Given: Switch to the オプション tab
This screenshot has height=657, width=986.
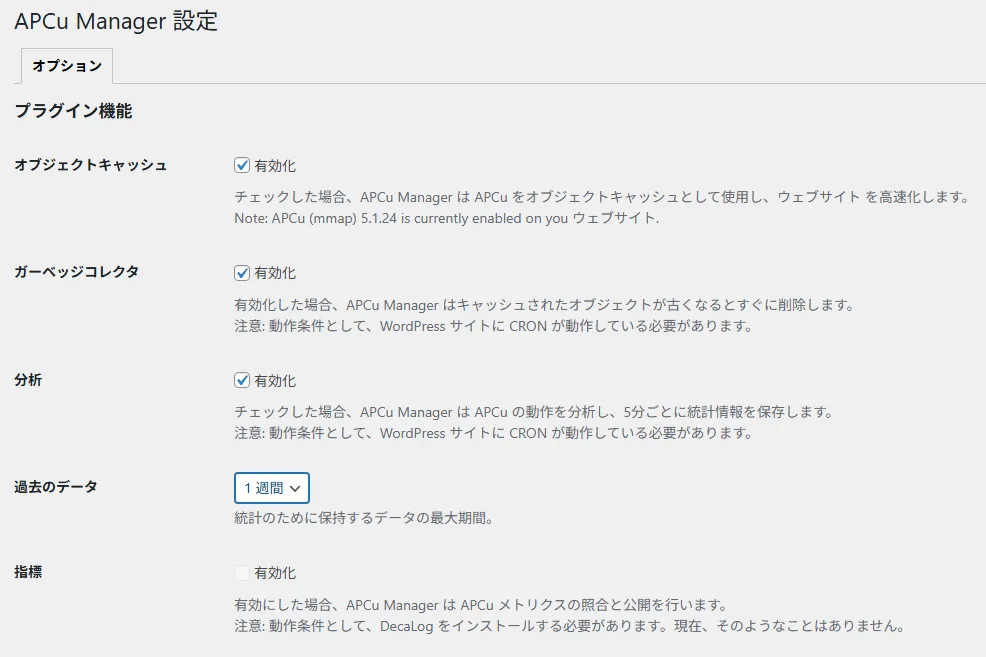Looking at the screenshot, I should [x=66, y=66].
